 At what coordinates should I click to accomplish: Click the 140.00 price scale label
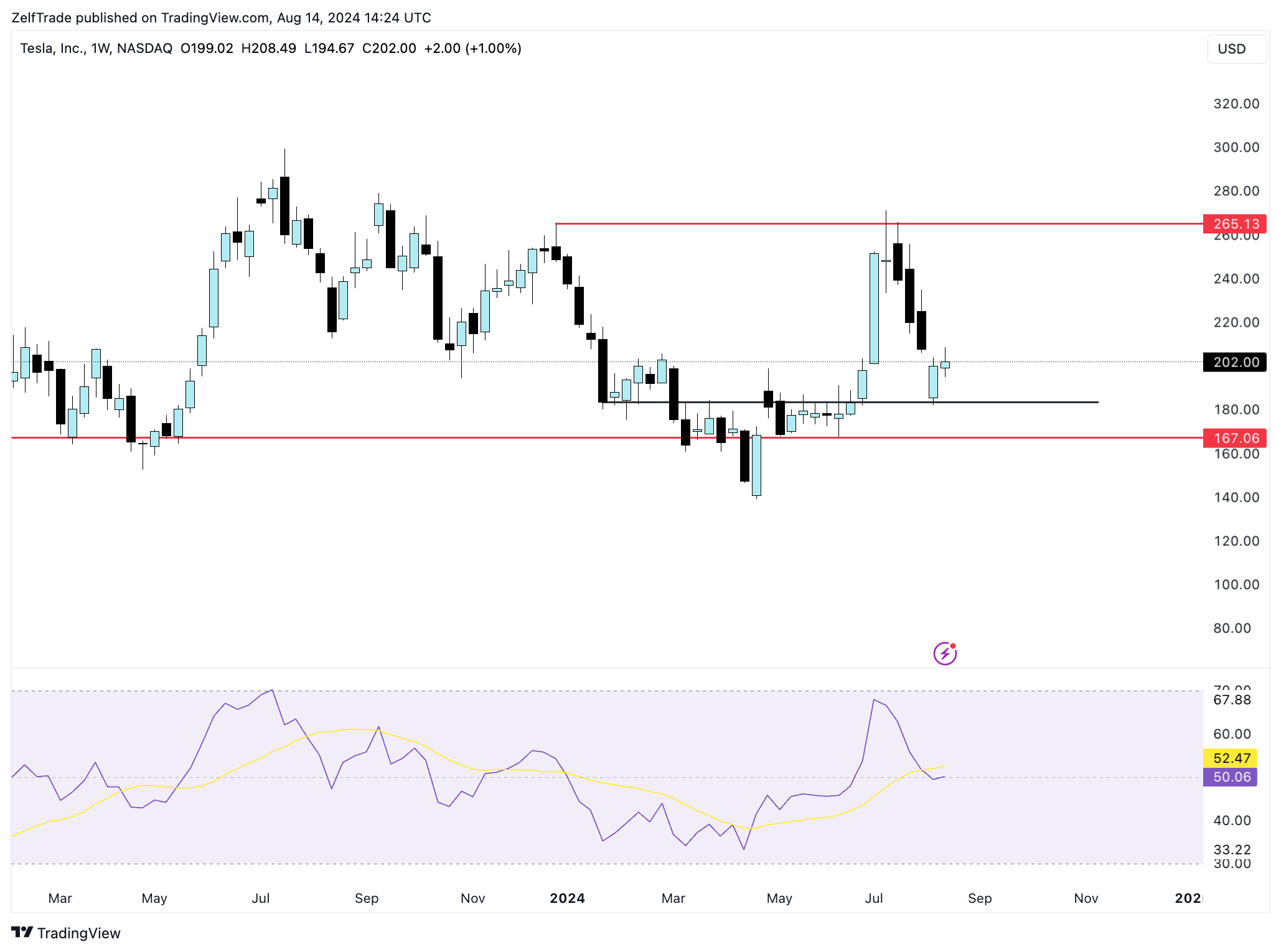[1236, 497]
